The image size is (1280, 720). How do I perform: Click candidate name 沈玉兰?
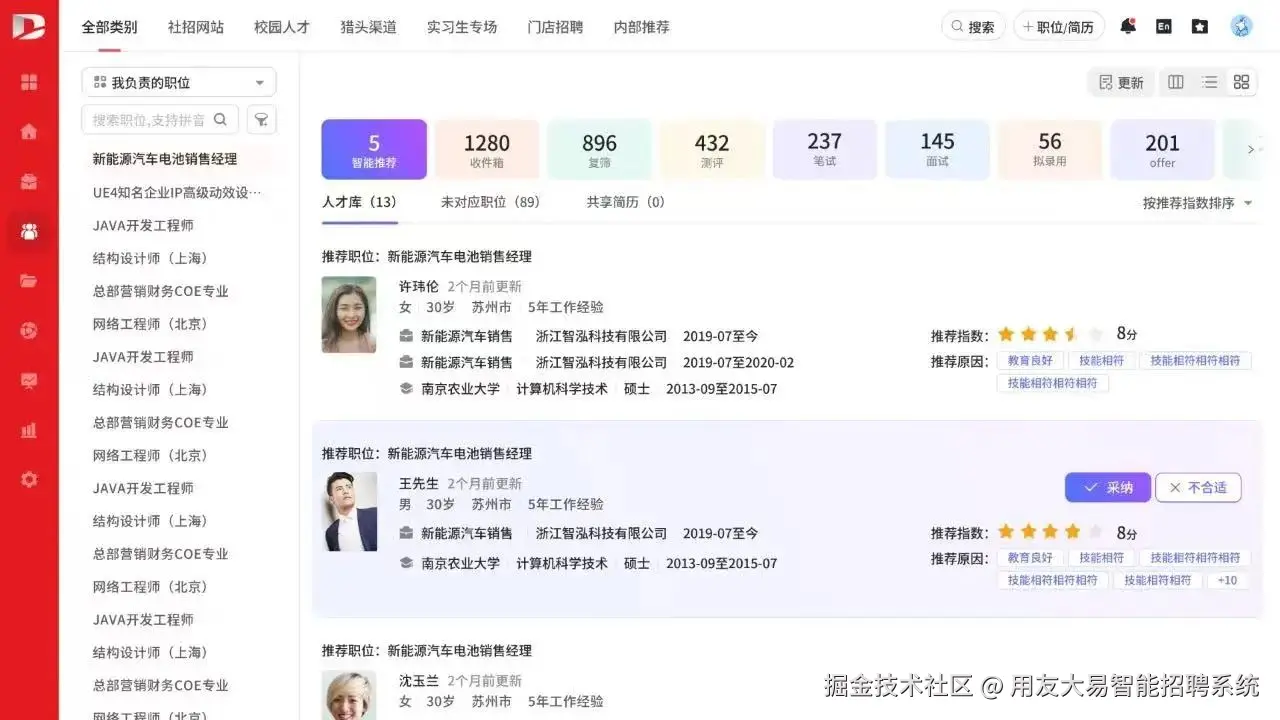click(x=419, y=681)
